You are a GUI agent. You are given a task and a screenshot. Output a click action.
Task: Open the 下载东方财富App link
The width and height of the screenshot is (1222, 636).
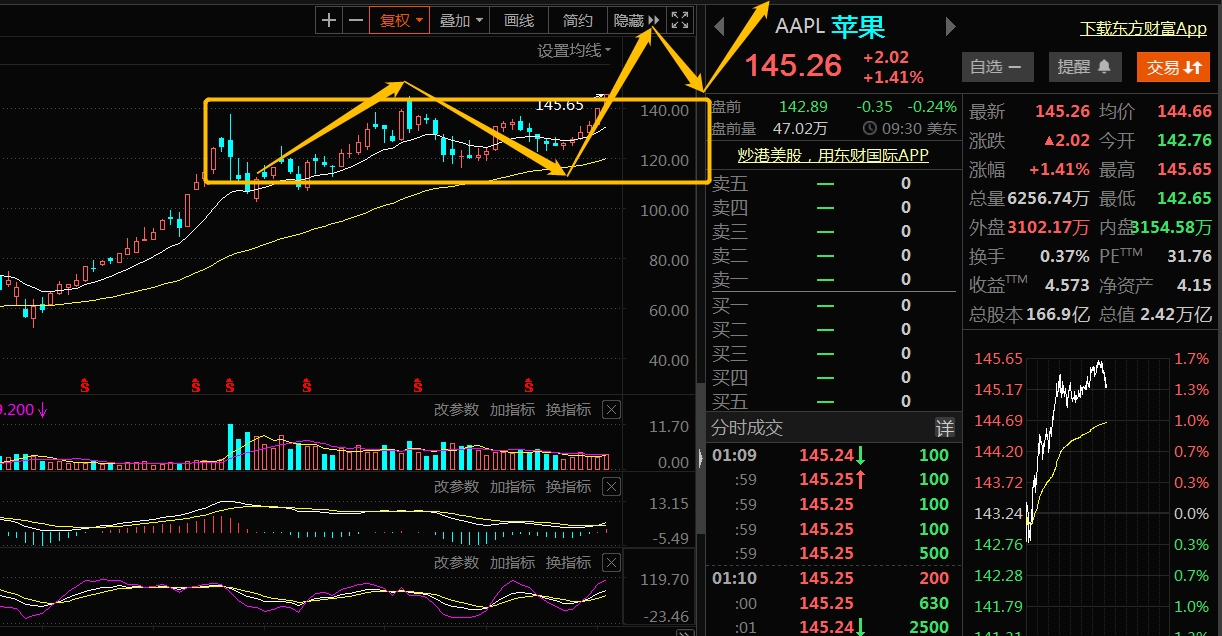tap(1143, 29)
